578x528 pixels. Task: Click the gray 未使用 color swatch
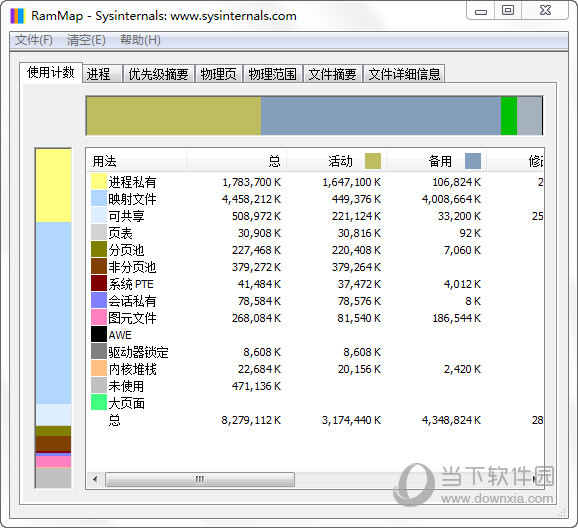[x=99, y=385]
